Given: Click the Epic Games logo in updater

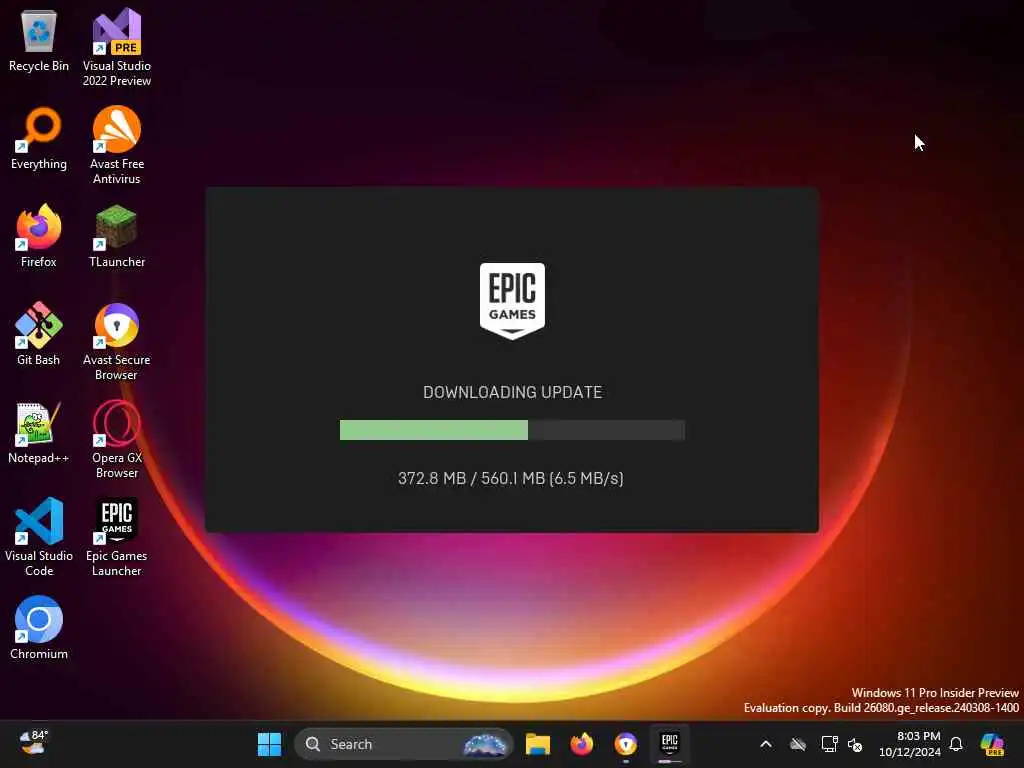Looking at the screenshot, I should [512, 301].
